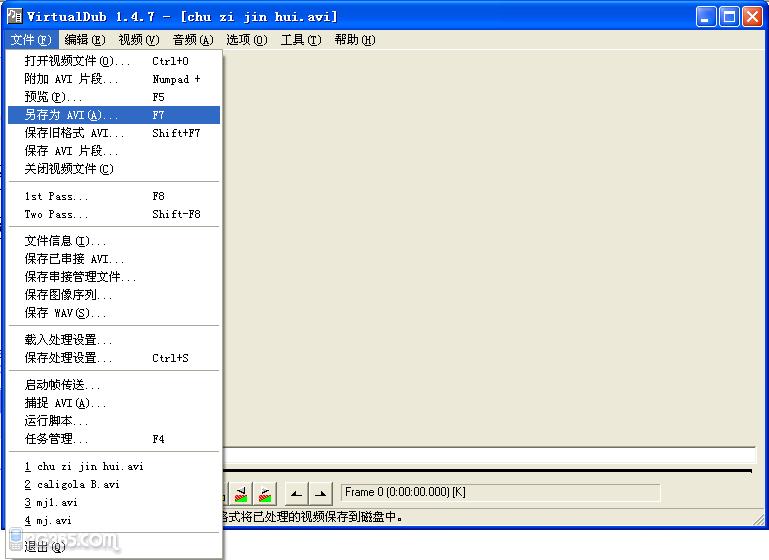769x560 pixels.
Task: Select 另存为 AVI(A)... menu entry
Action: [x=114, y=115]
